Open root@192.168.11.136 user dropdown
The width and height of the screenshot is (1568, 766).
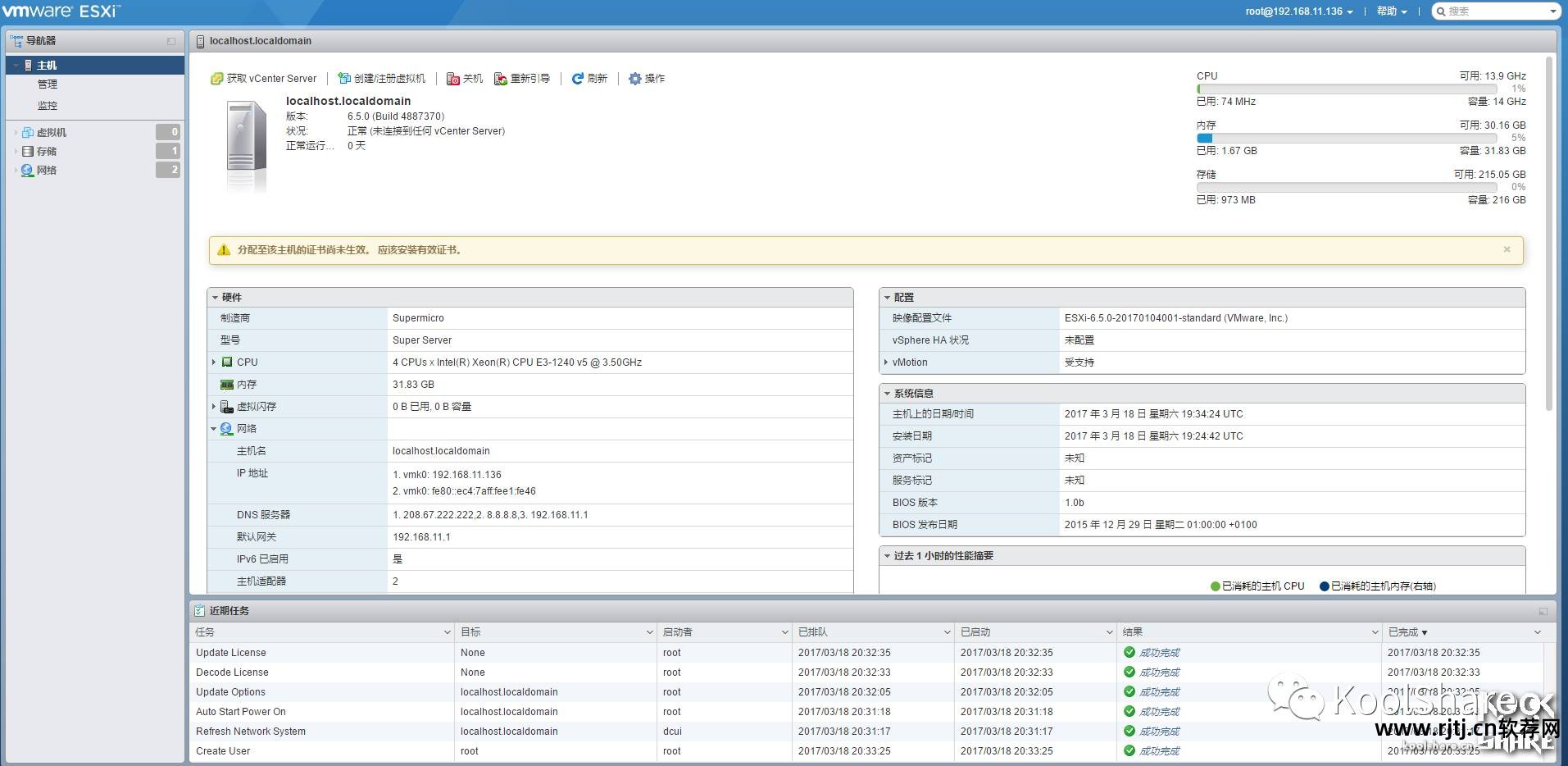1299,11
